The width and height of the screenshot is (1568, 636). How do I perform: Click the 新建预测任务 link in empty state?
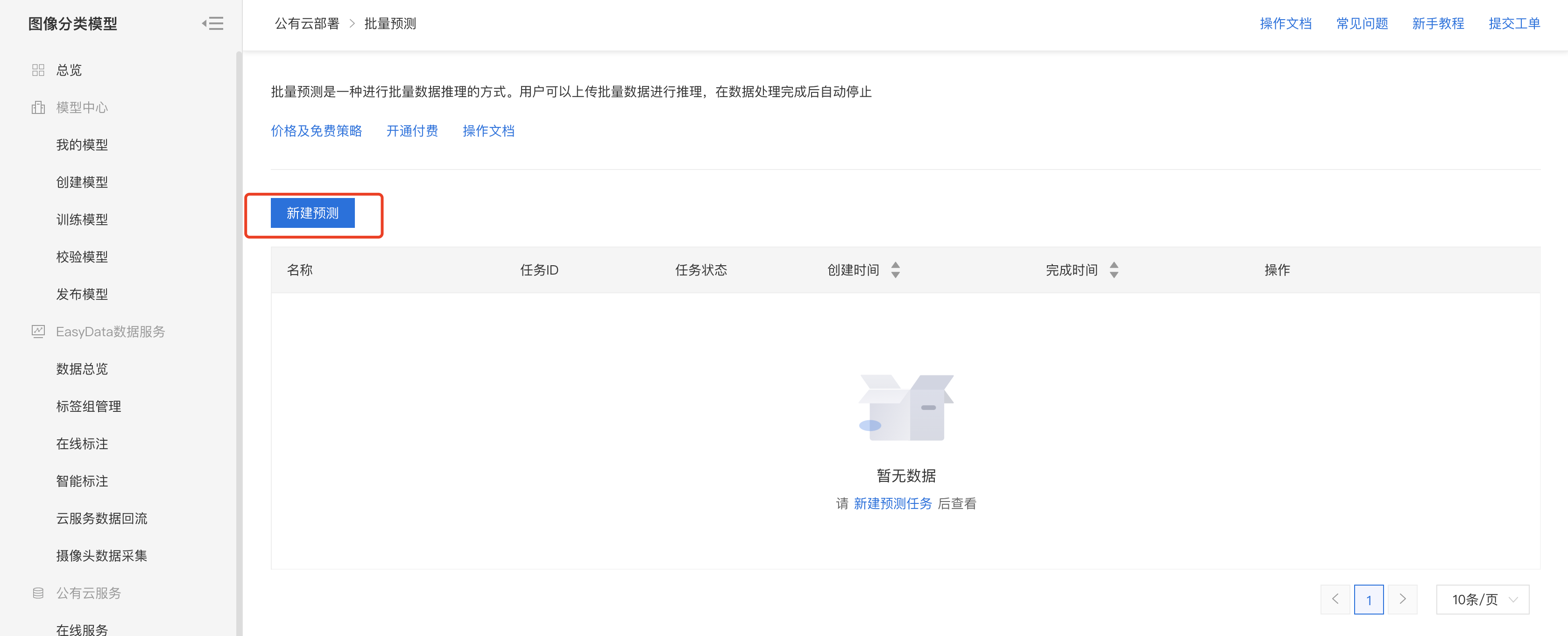click(x=892, y=503)
